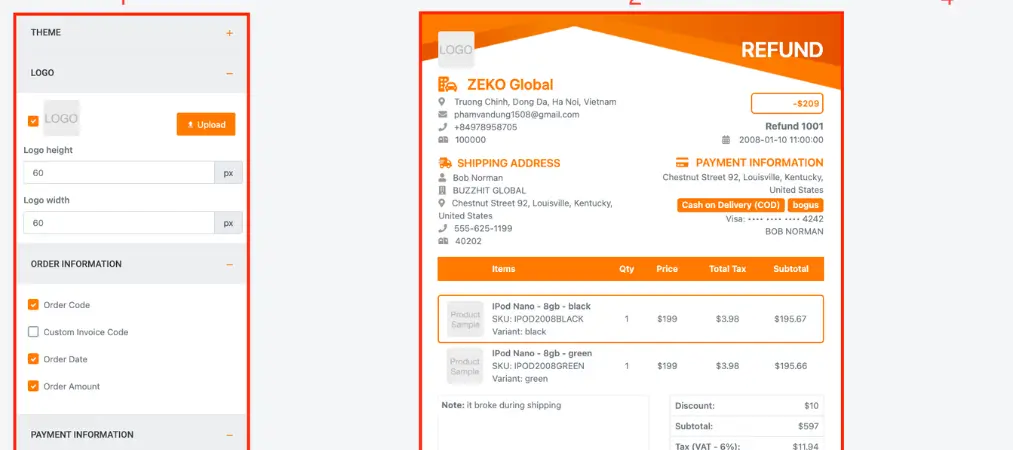The image size is (1013, 450).
Task: Collapse the ORDER INFORMATION section
Action: (229, 264)
